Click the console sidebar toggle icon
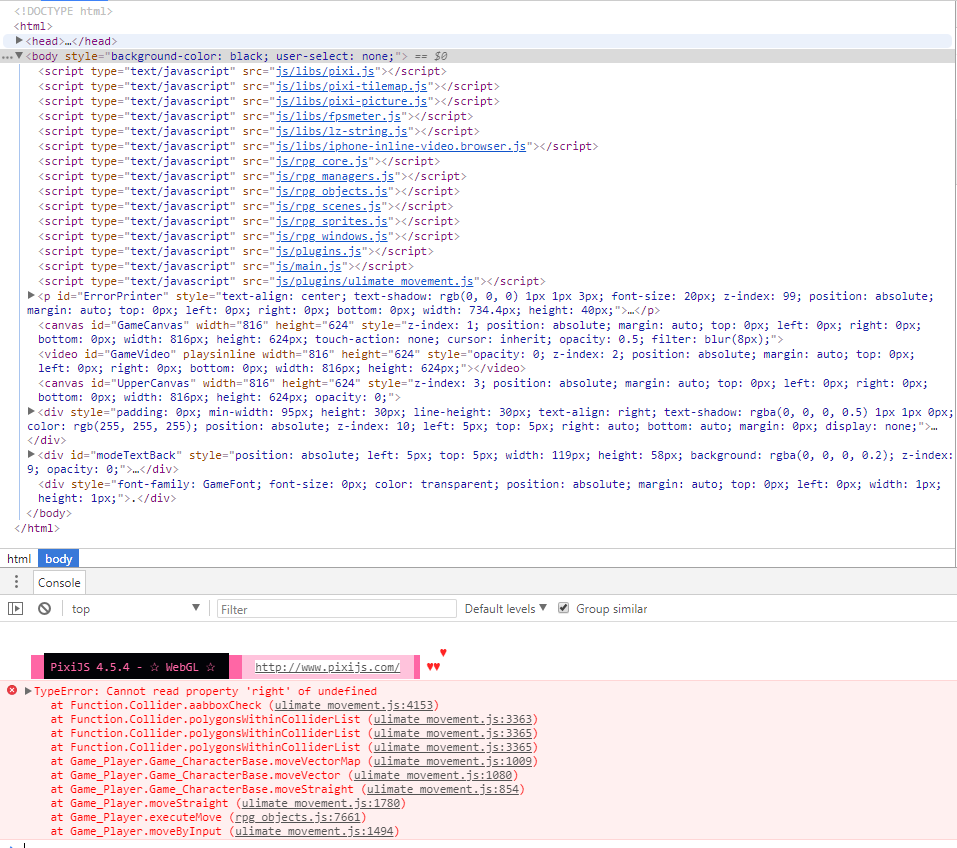The width and height of the screenshot is (957, 848). 15,609
